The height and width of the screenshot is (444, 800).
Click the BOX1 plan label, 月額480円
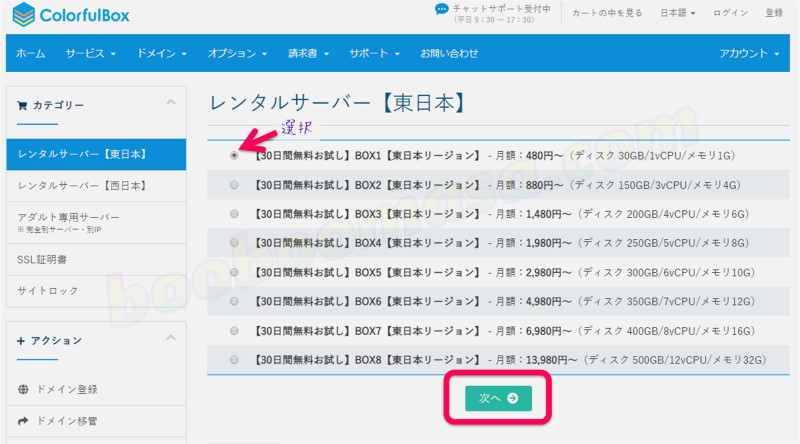click(x=494, y=156)
